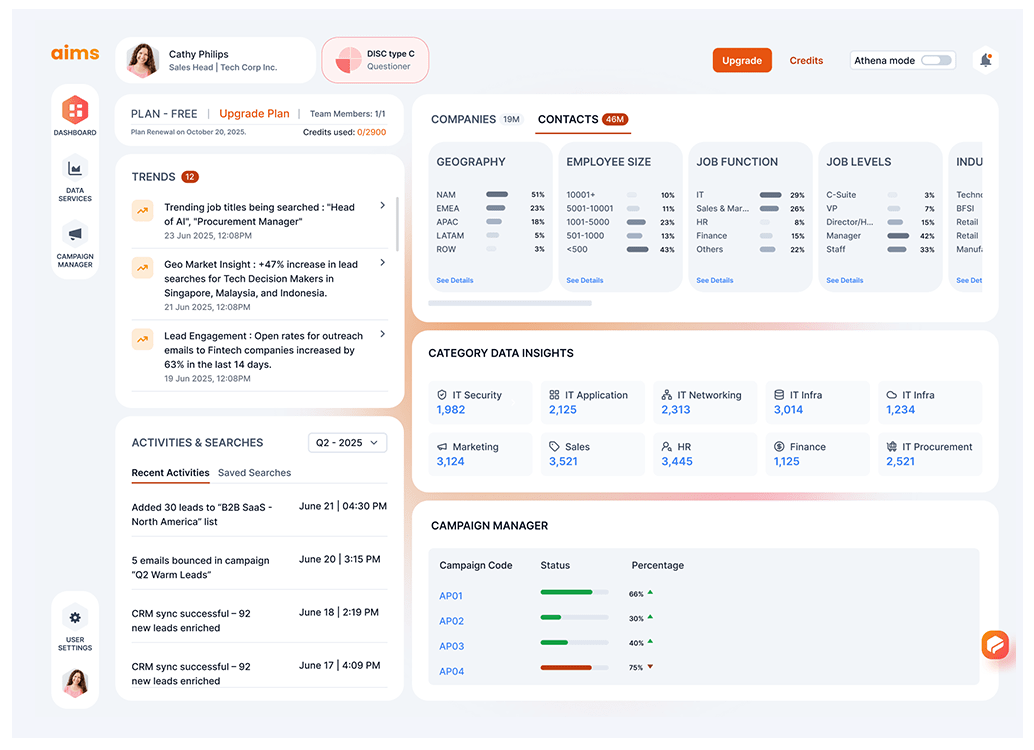The height and width of the screenshot is (750, 1034).
Task: Open the Campaign Manager megaphone icon
Action: (75, 235)
